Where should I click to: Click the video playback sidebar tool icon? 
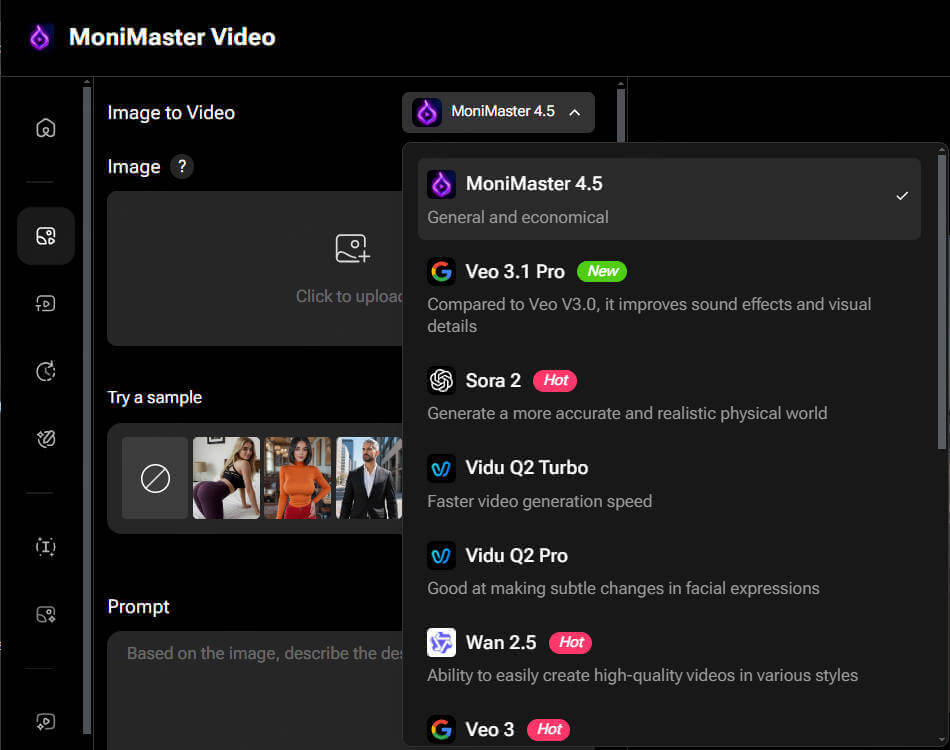[x=45, y=303]
